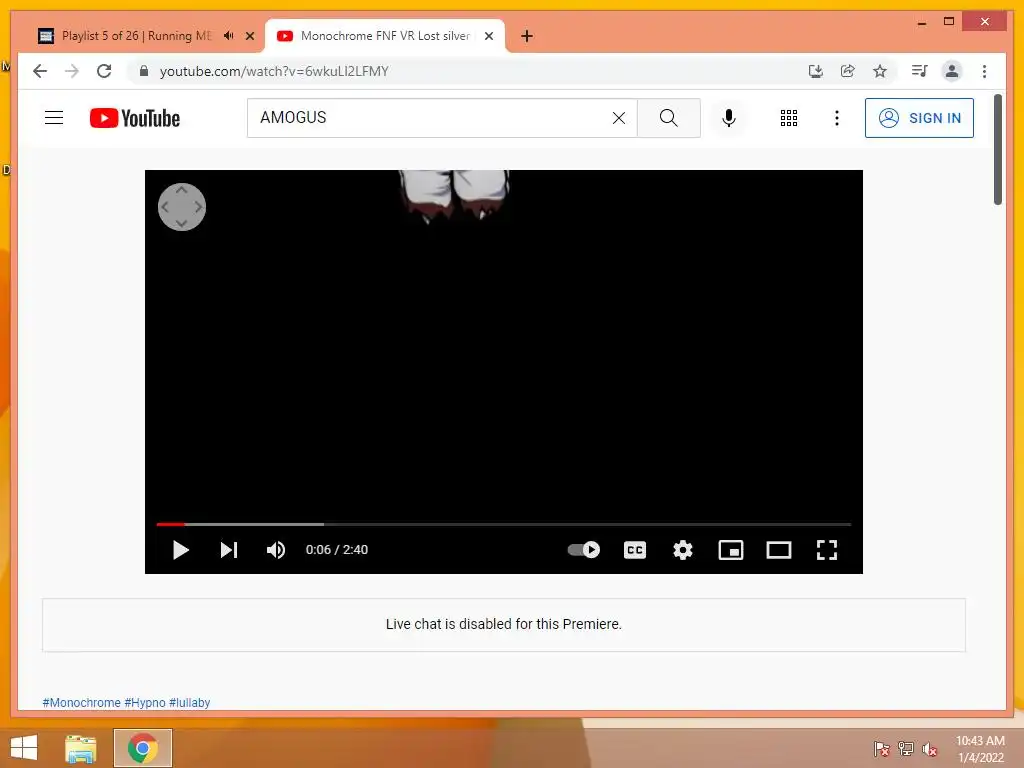The width and height of the screenshot is (1024, 768).
Task: Click the network tray icon
Action: [906, 748]
